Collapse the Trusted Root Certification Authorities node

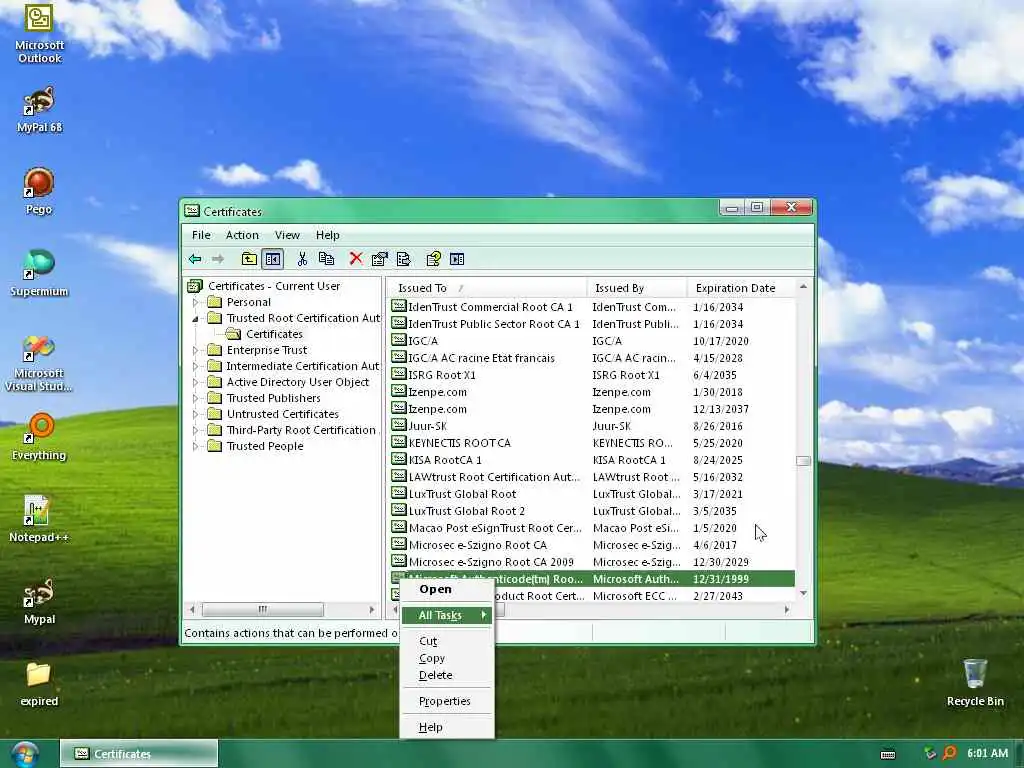(195, 319)
